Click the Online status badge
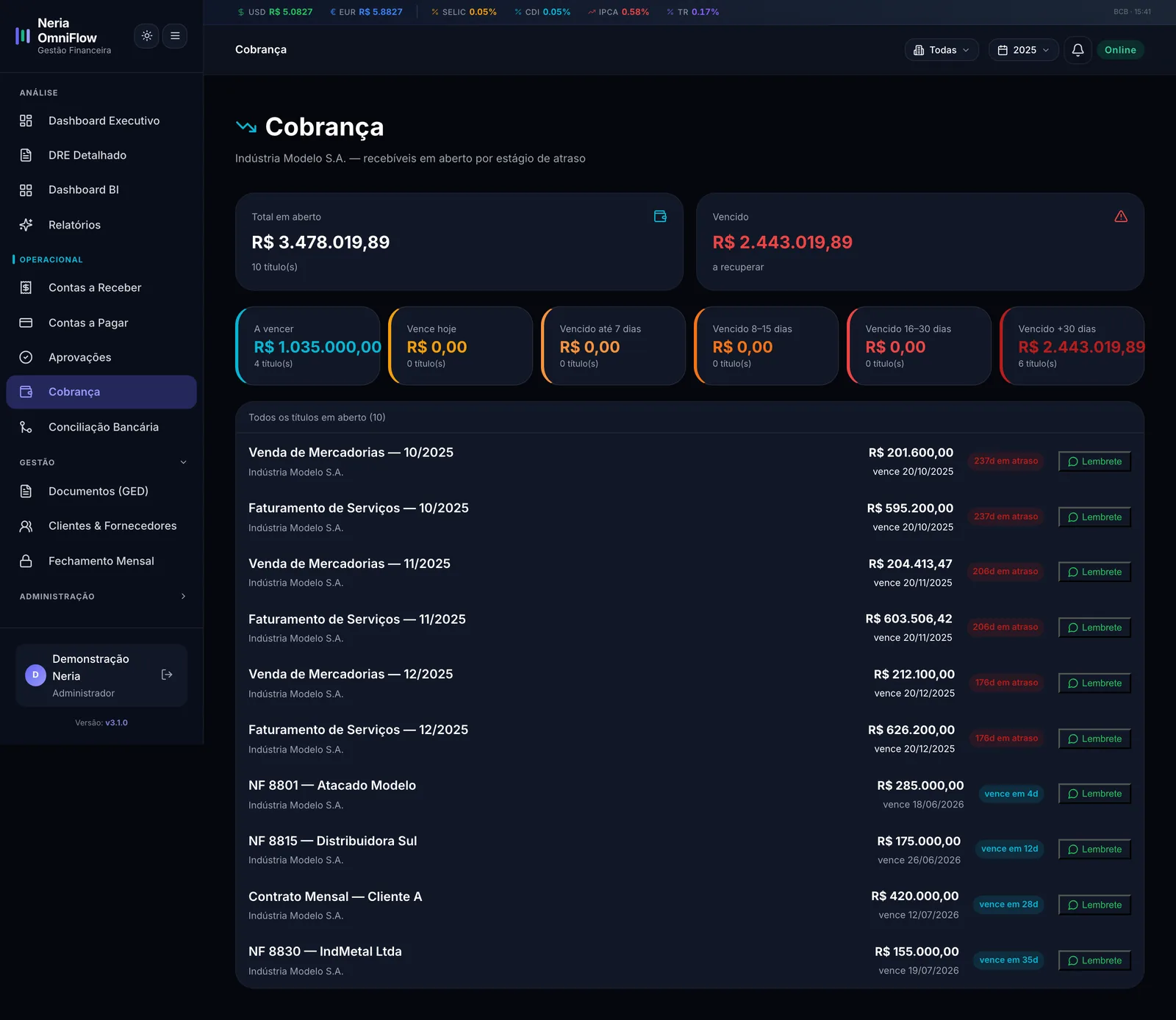The width and height of the screenshot is (1176, 1020). 1120,50
